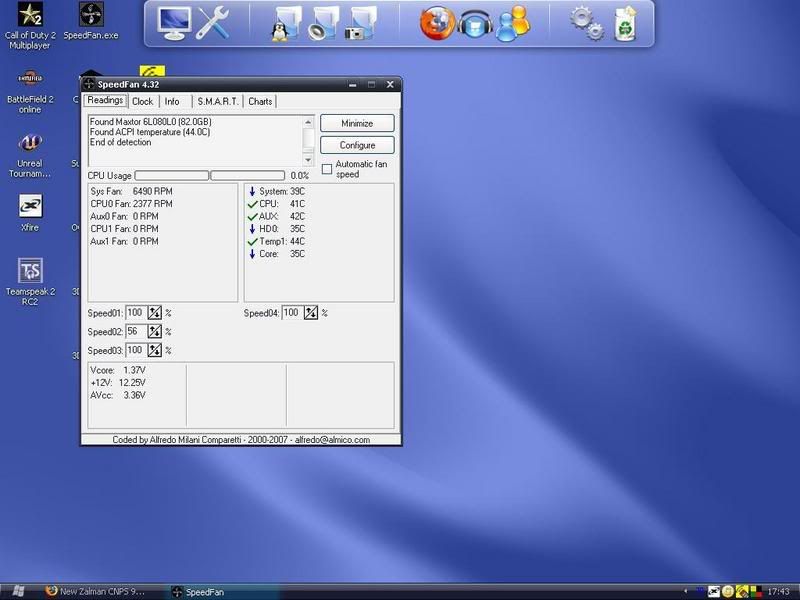Adjust the Speed01 spinner arrows
Screen dimensions: 800x600
(x=155, y=313)
